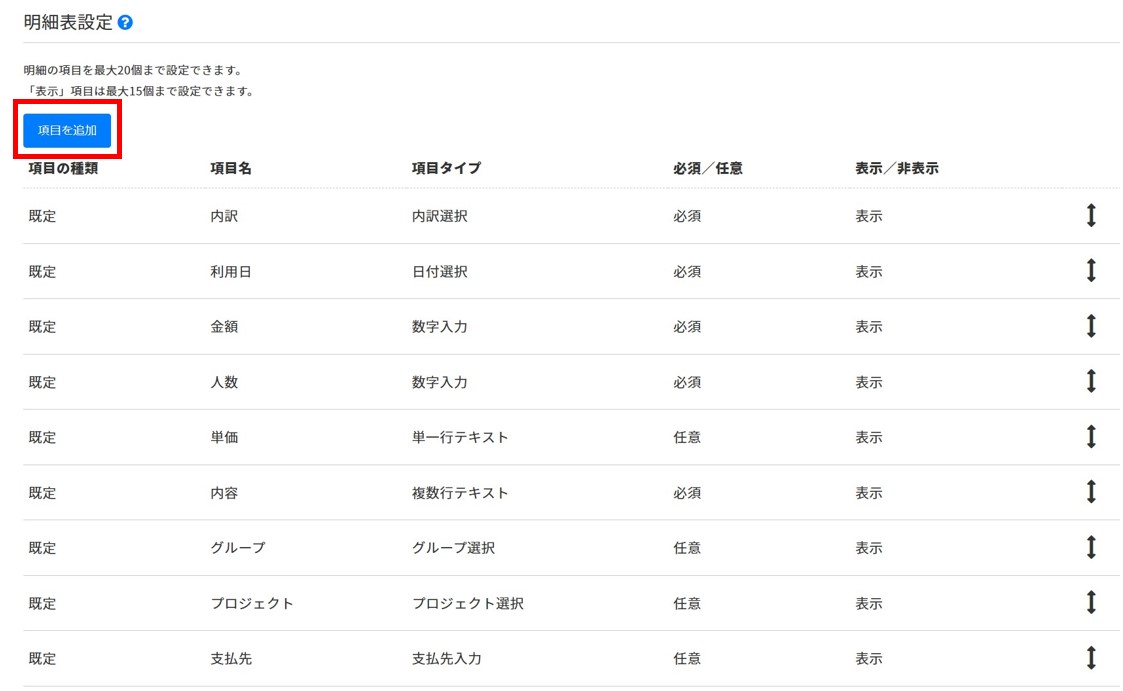Click the reorder arrow for the 内容 row
The width and height of the screenshot is (1123, 691).
(1091, 492)
